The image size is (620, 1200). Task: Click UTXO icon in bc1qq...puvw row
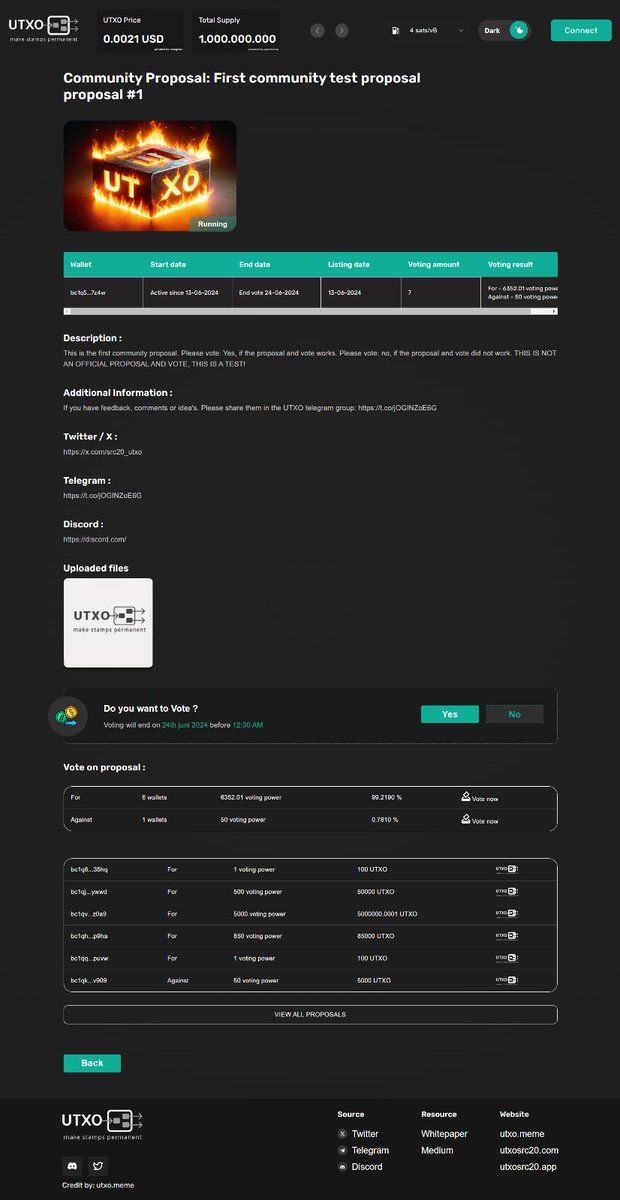point(507,958)
